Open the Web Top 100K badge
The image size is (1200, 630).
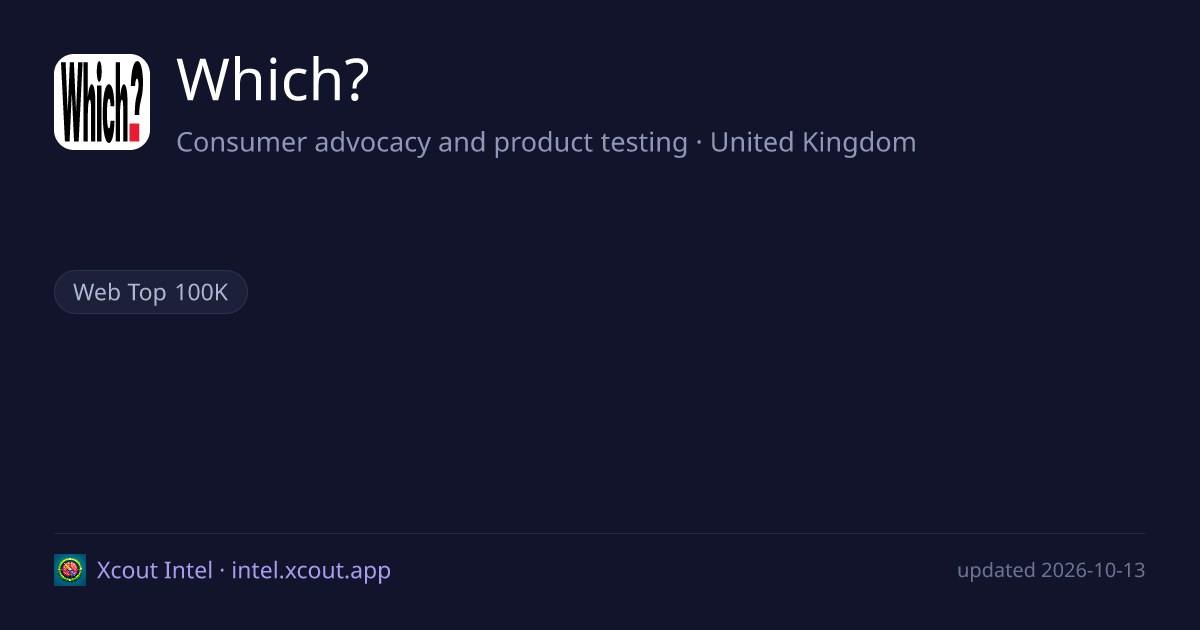point(151,292)
